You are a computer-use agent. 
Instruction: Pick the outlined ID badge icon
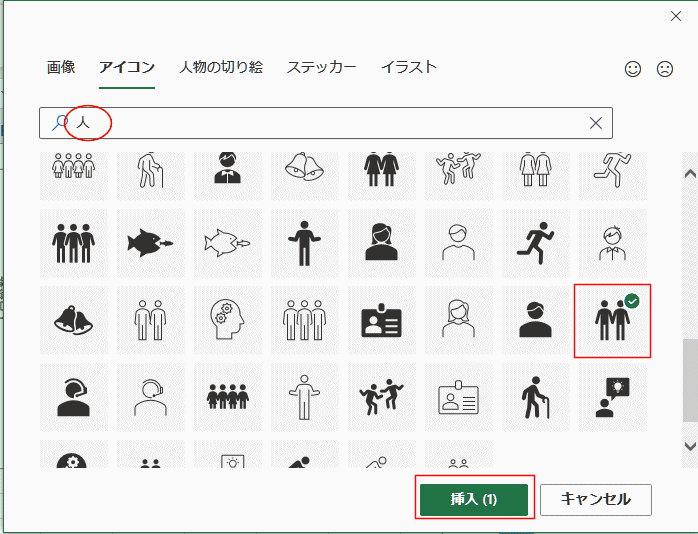459,397
